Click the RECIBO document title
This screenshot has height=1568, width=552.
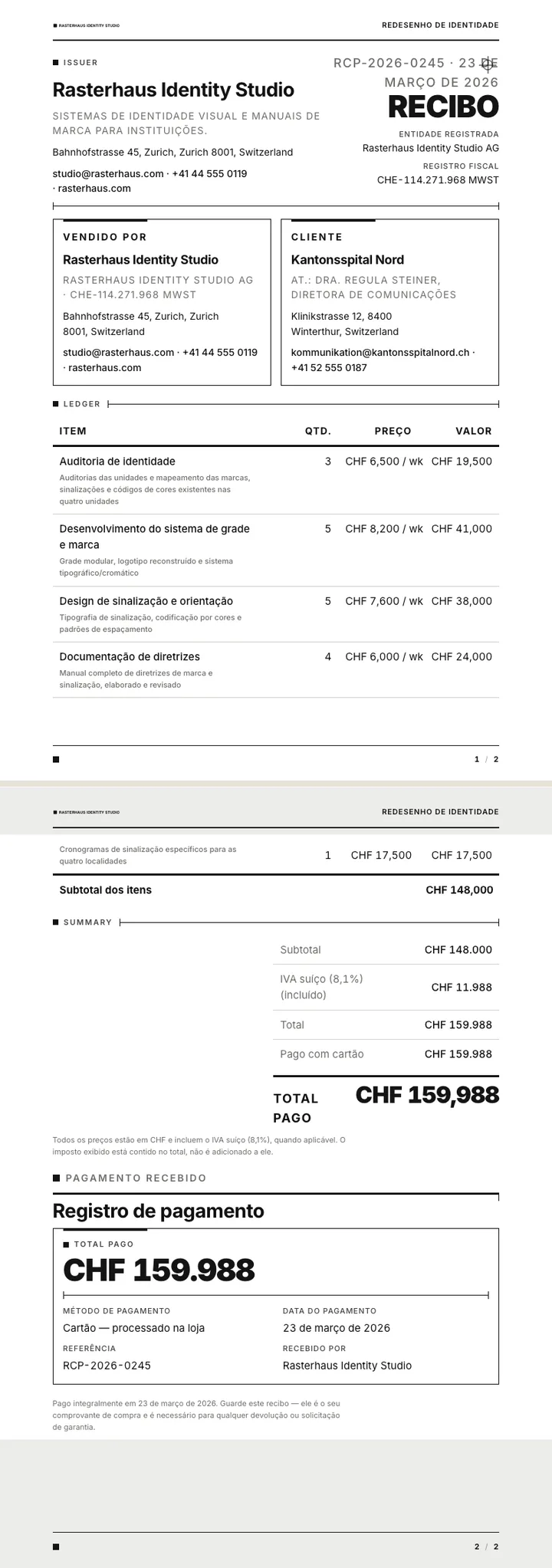point(443,107)
